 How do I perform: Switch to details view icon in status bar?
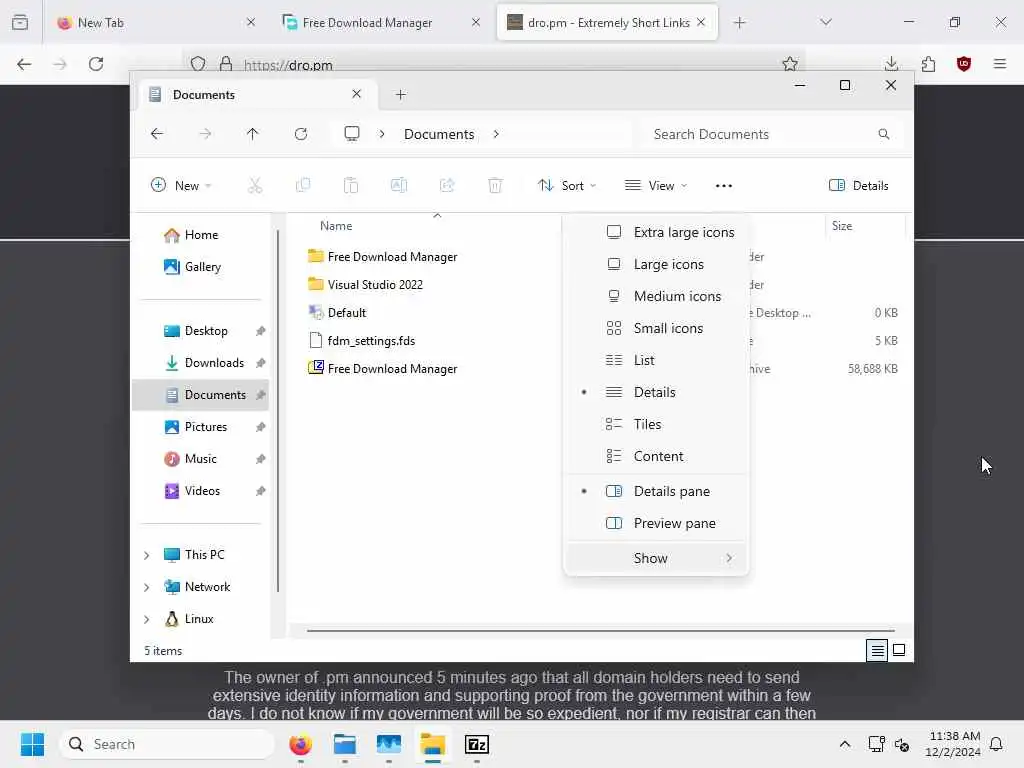point(877,650)
